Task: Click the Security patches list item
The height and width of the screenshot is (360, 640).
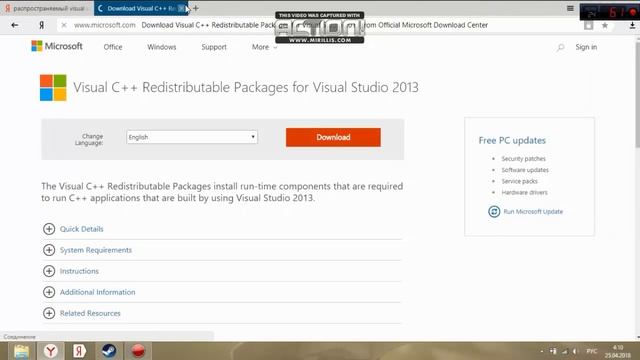Action: point(523,159)
